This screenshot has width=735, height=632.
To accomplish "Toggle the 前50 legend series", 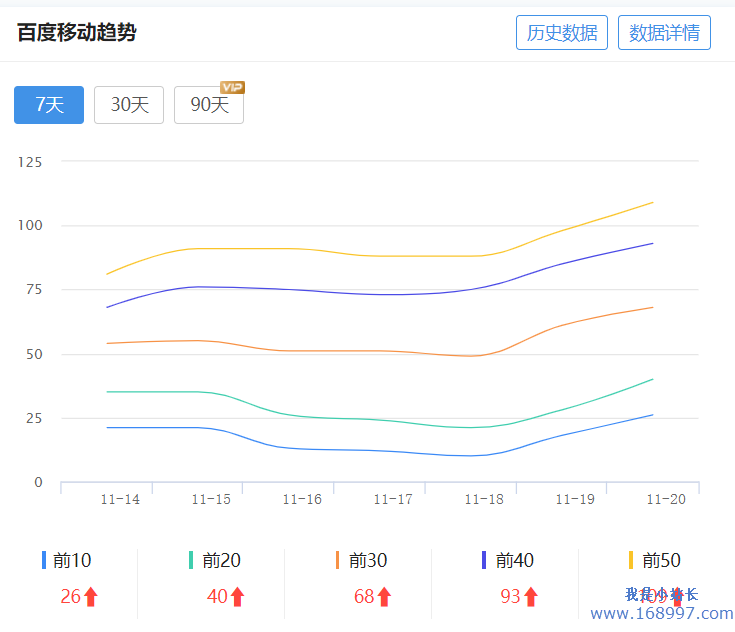I will (655, 560).
